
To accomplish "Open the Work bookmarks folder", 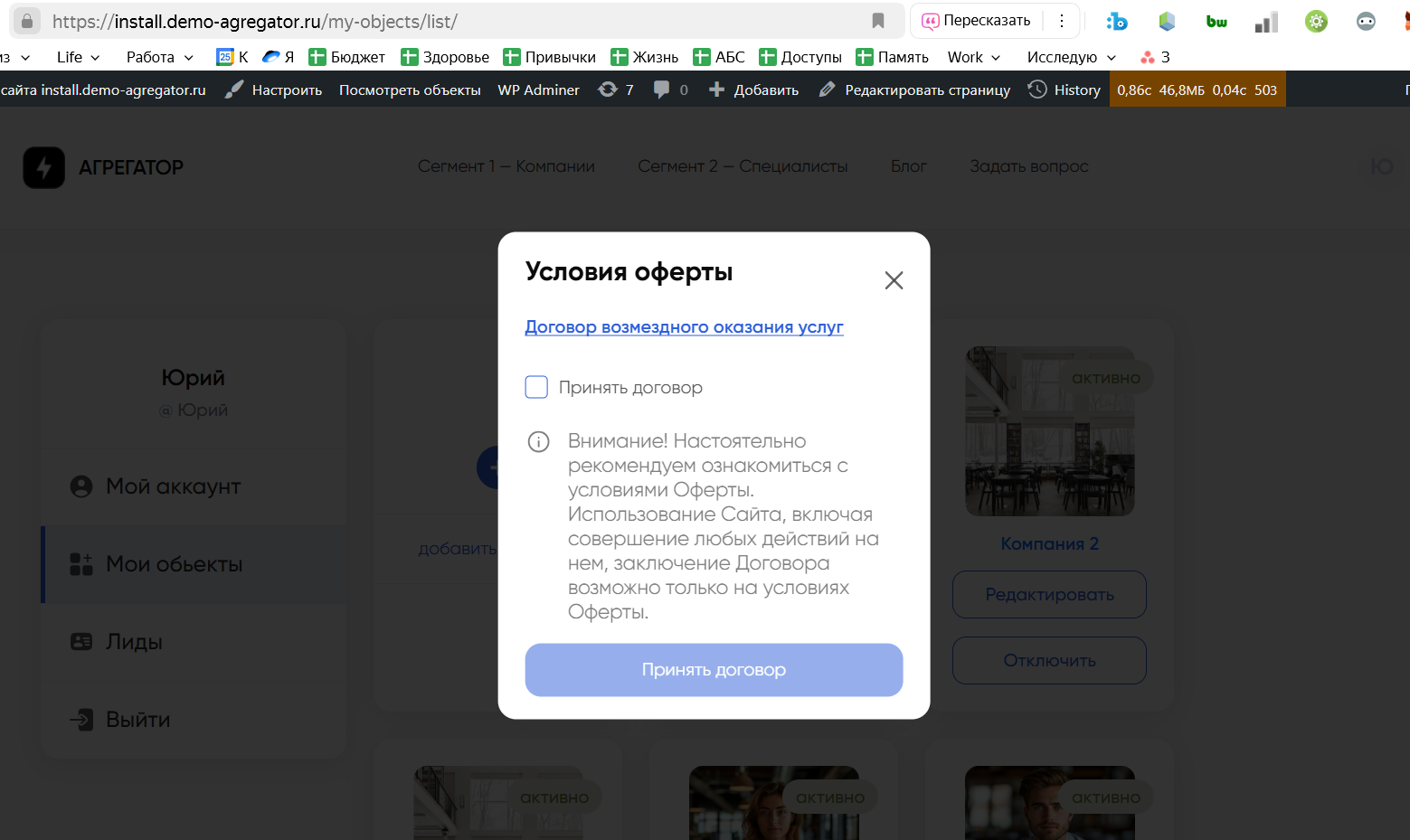I will (973, 57).
